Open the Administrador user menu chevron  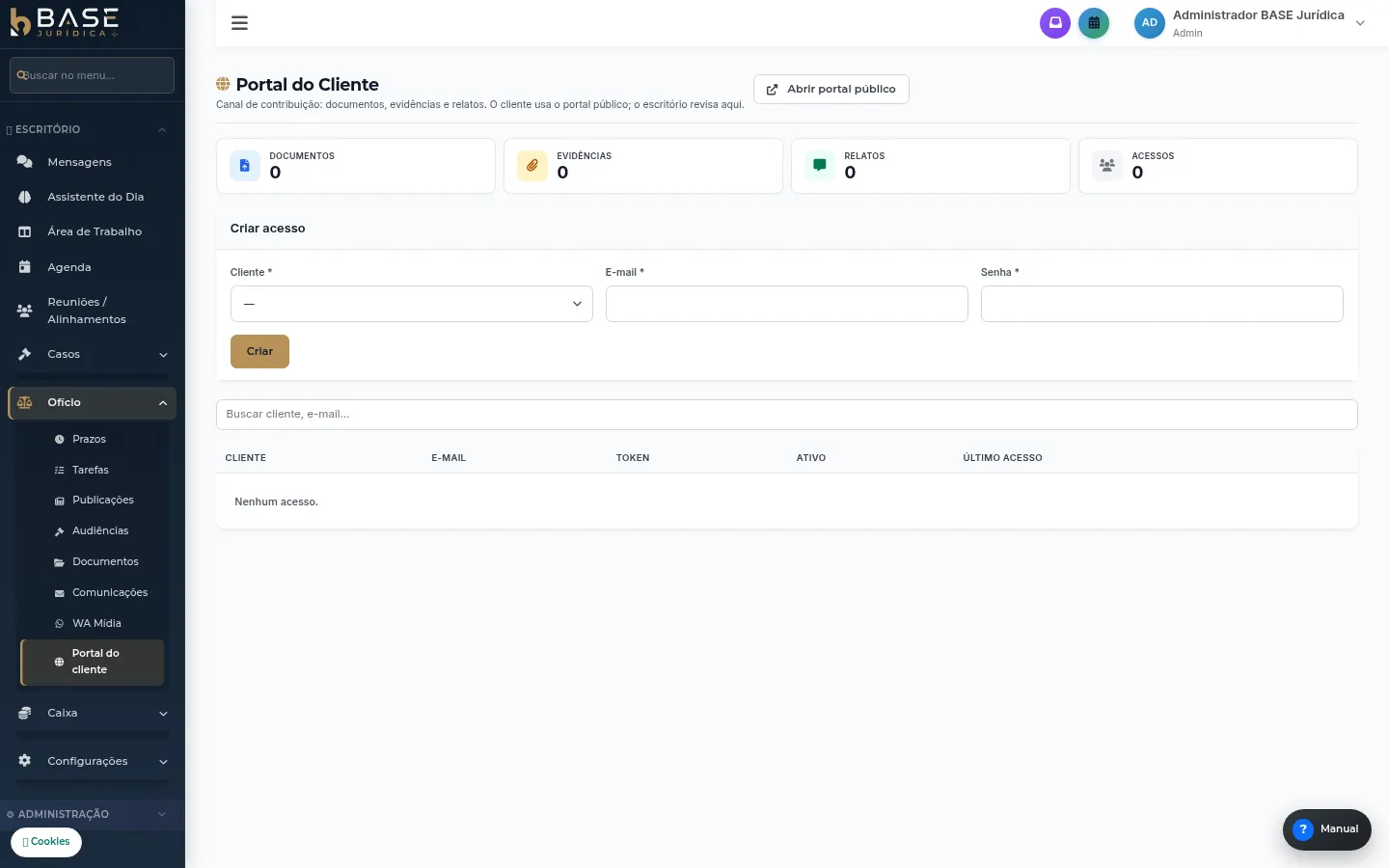pyautogui.click(x=1360, y=23)
